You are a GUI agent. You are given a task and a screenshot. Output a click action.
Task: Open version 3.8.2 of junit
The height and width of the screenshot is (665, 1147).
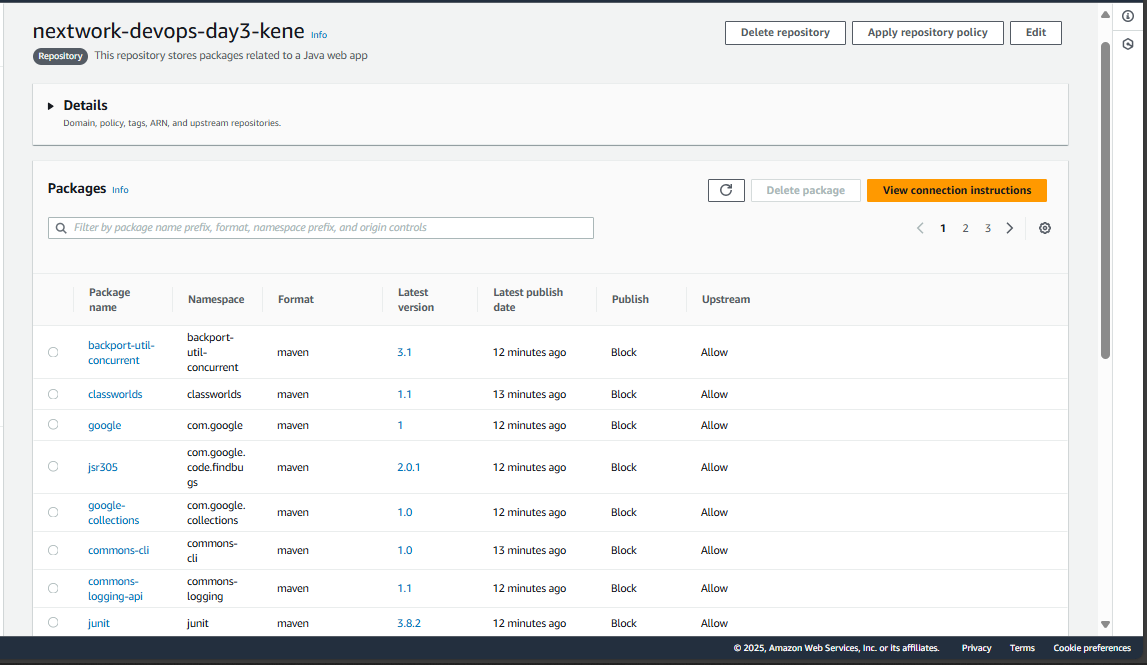click(x=409, y=623)
